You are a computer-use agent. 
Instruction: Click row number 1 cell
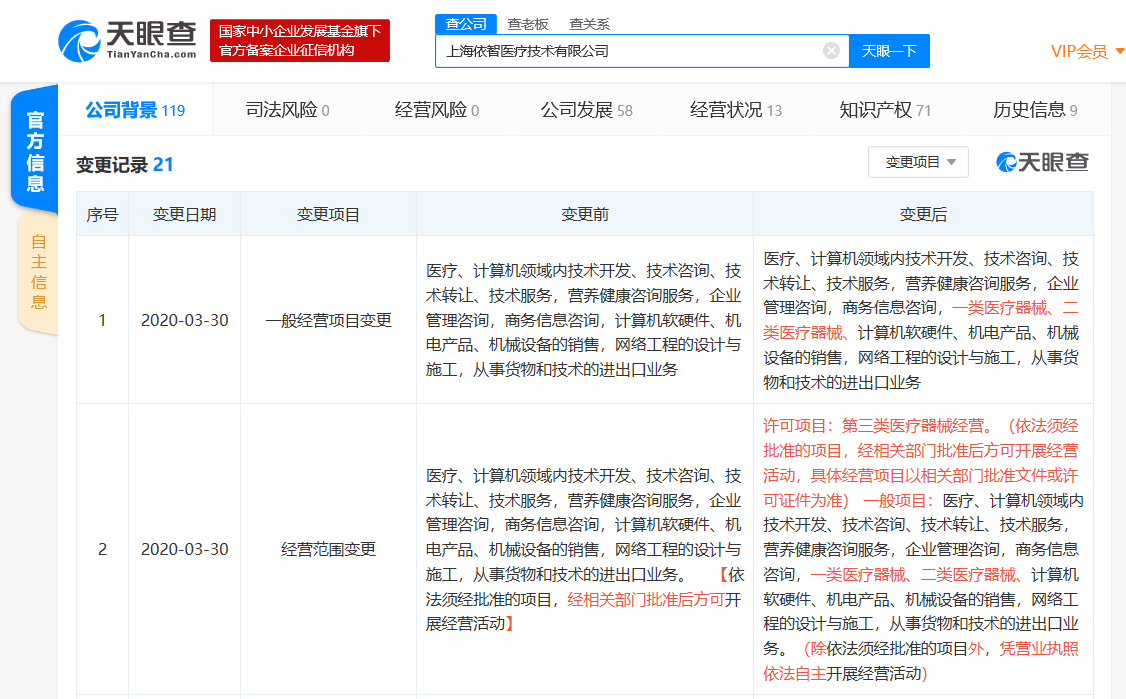102,320
